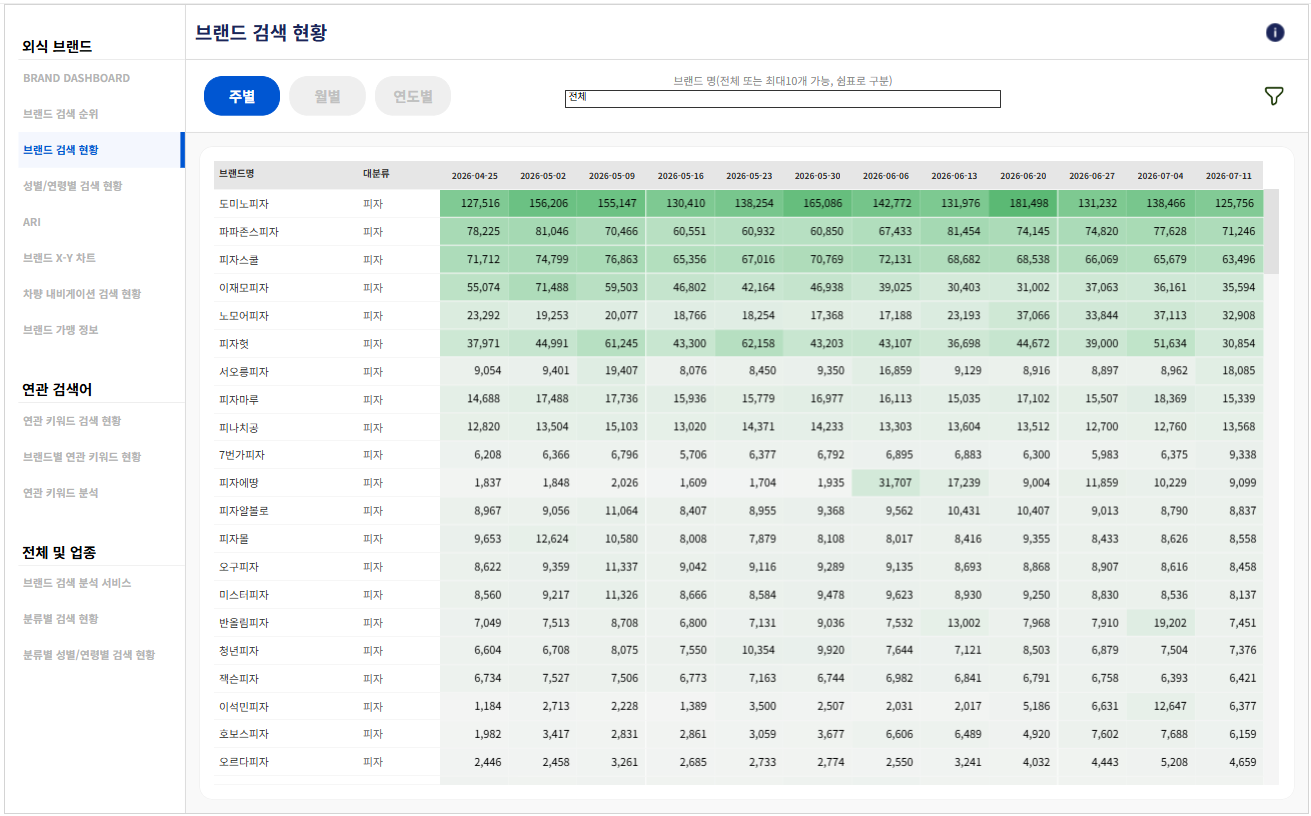1311x816 pixels.
Task: Open 성별/연령별 검색 현황 page
Action: tap(72, 186)
